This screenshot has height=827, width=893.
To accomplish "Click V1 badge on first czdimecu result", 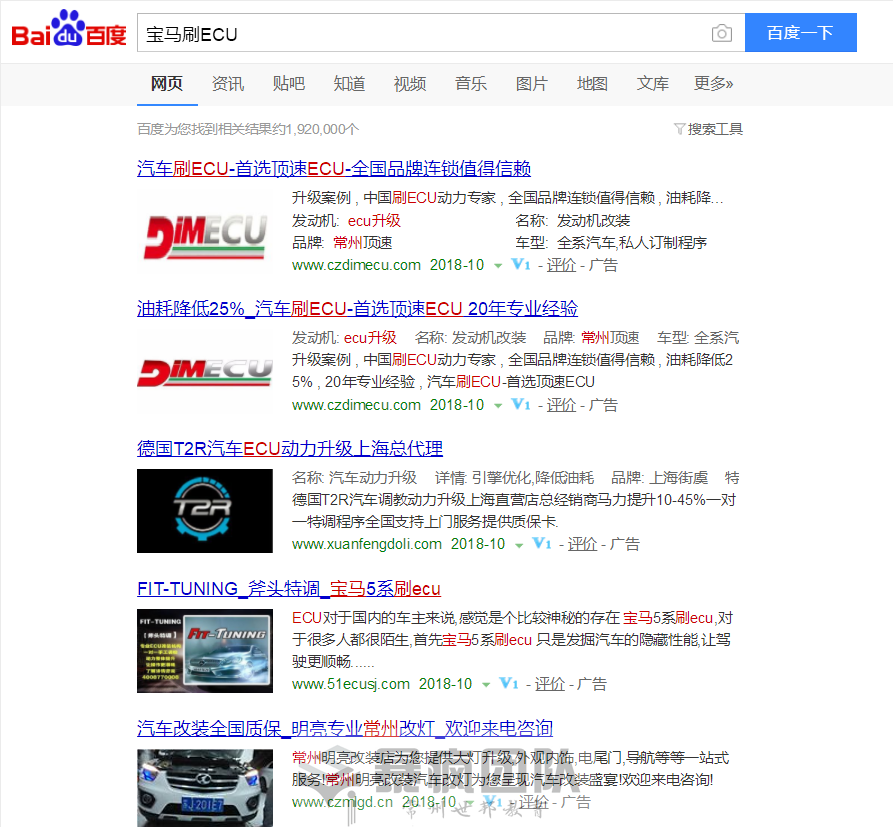I will point(521,264).
